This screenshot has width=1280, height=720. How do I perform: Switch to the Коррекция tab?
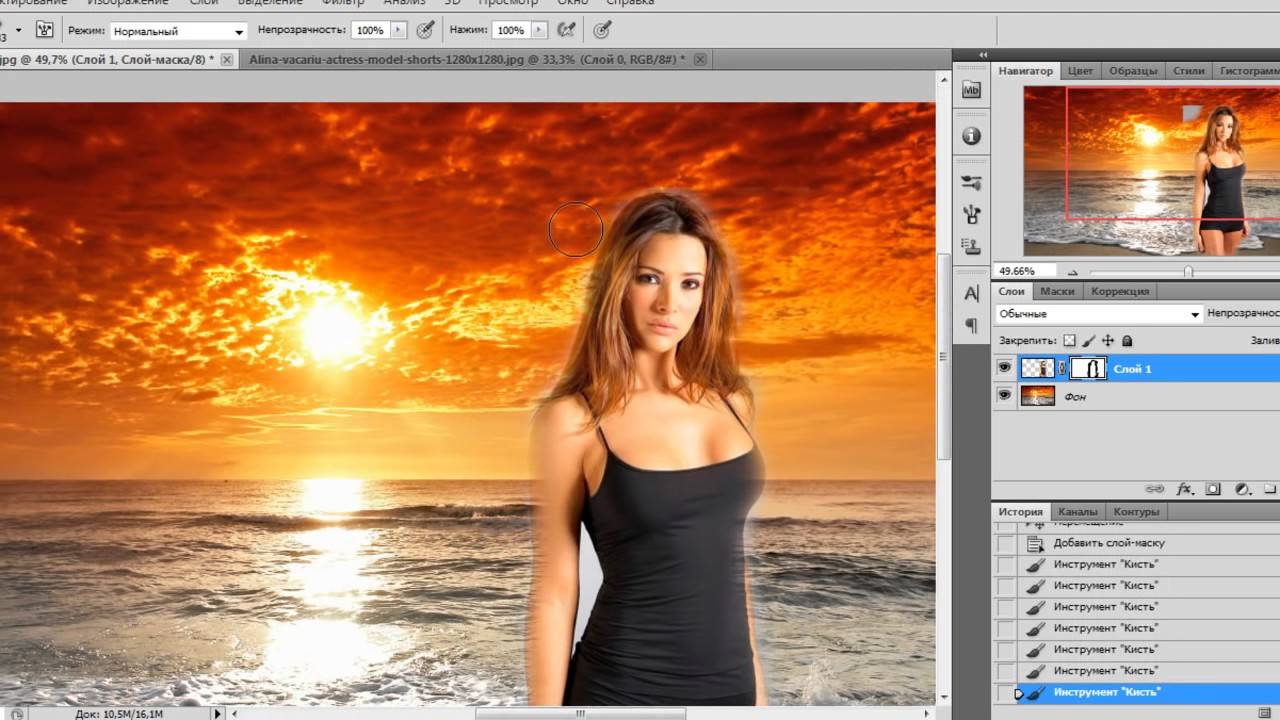point(1120,291)
